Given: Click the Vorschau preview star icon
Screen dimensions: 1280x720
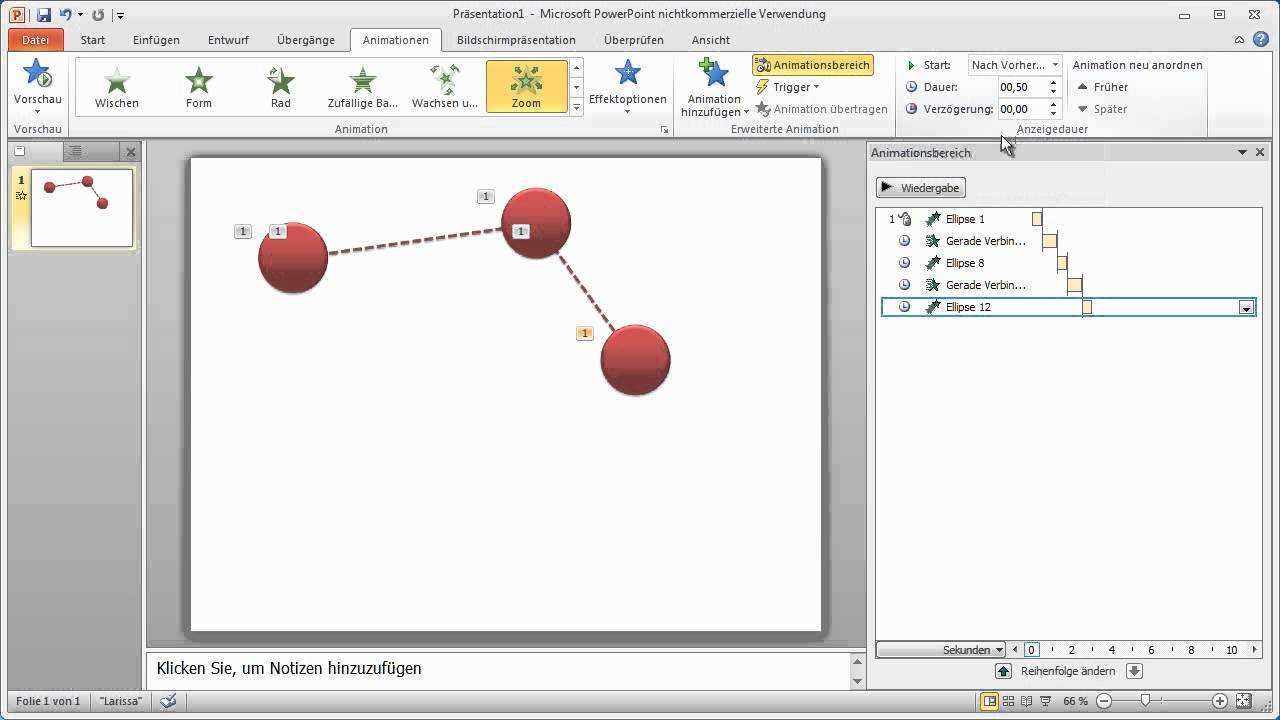Looking at the screenshot, I should [37, 75].
